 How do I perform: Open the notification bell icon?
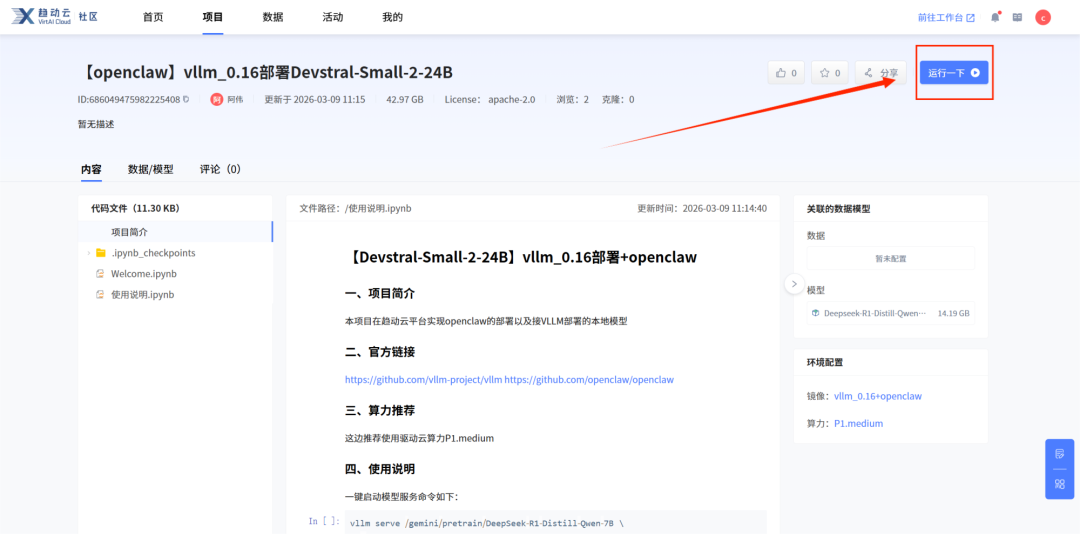pyautogui.click(x=995, y=17)
